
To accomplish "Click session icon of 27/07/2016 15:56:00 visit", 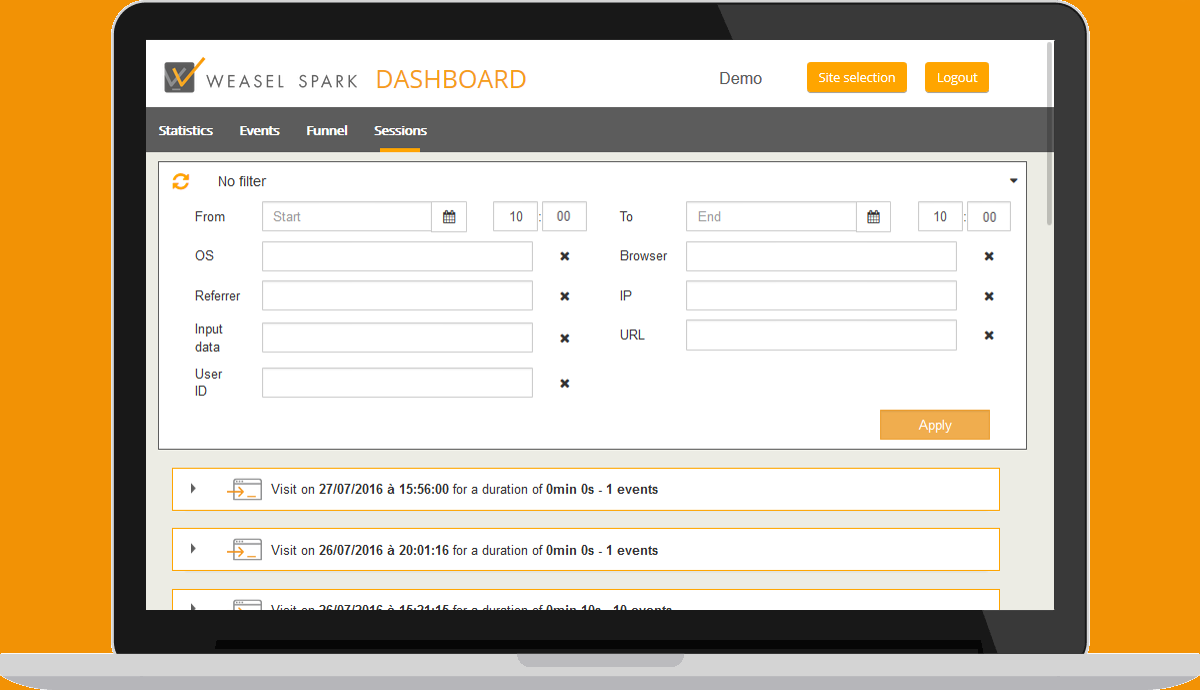I will pos(245,489).
